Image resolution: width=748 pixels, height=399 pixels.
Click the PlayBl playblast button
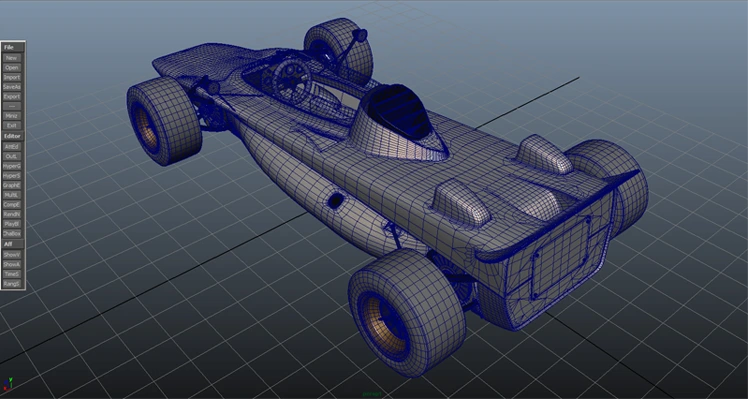pyautogui.click(x=11, y=223)
